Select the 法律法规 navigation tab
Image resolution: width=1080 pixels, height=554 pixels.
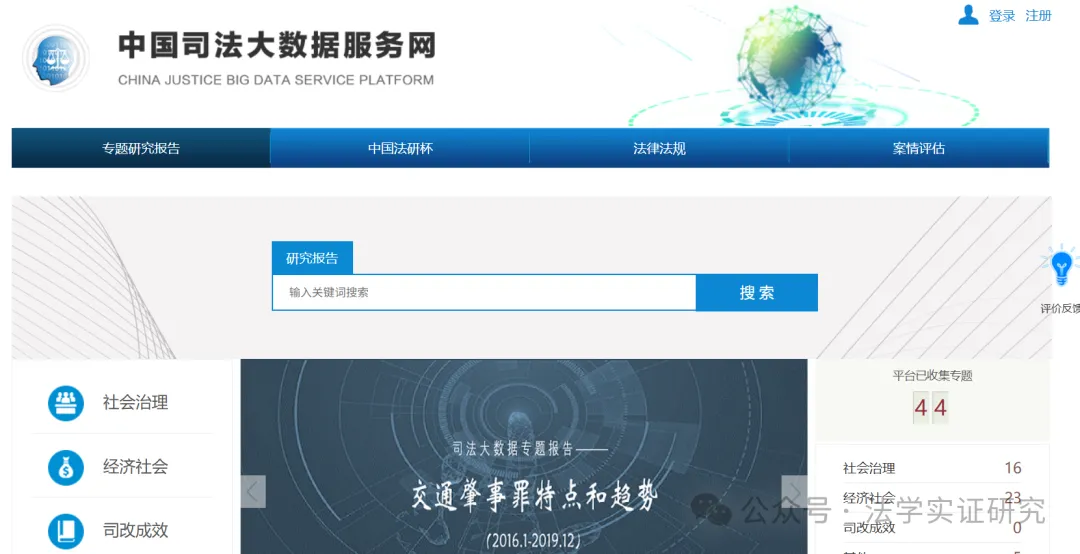point(659,148)
